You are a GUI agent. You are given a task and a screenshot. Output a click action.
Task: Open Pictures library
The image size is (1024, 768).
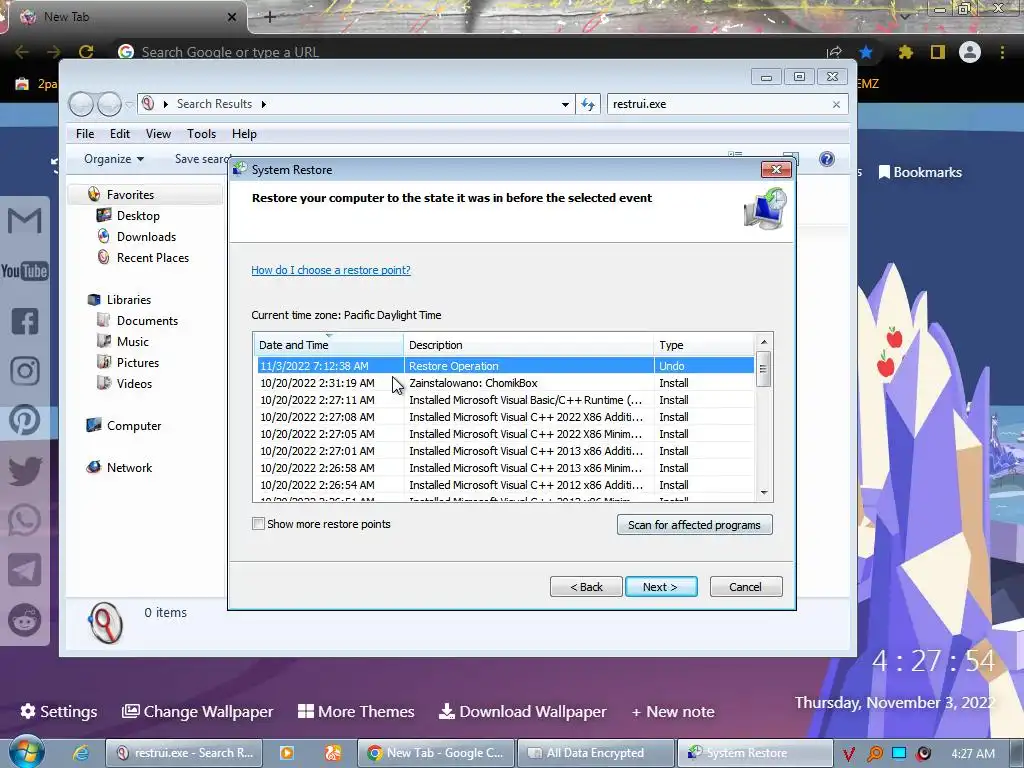138,362
